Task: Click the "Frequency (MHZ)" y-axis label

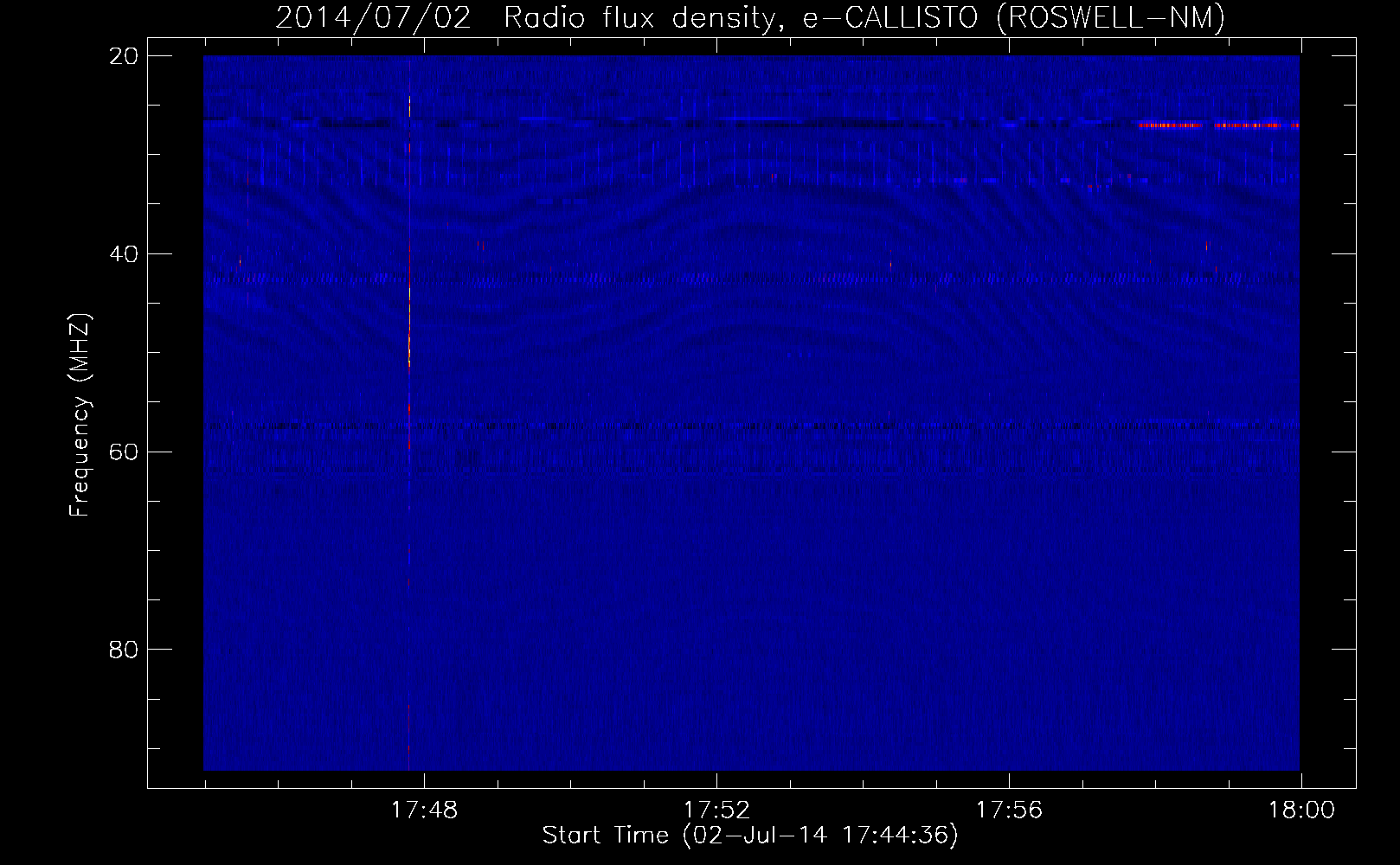Action: (80, 415)
